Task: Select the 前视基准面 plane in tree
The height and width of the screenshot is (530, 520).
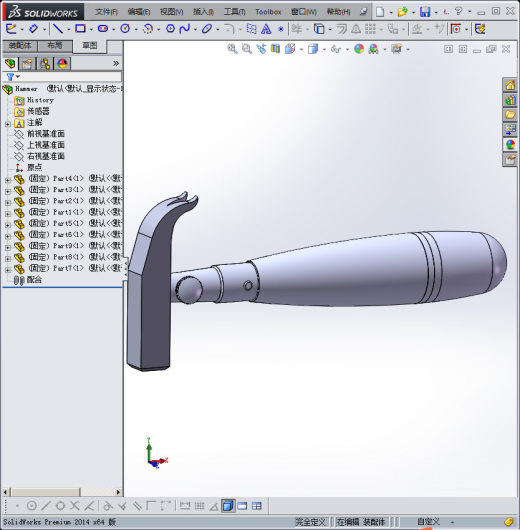Action: click(x=46, y=134)
